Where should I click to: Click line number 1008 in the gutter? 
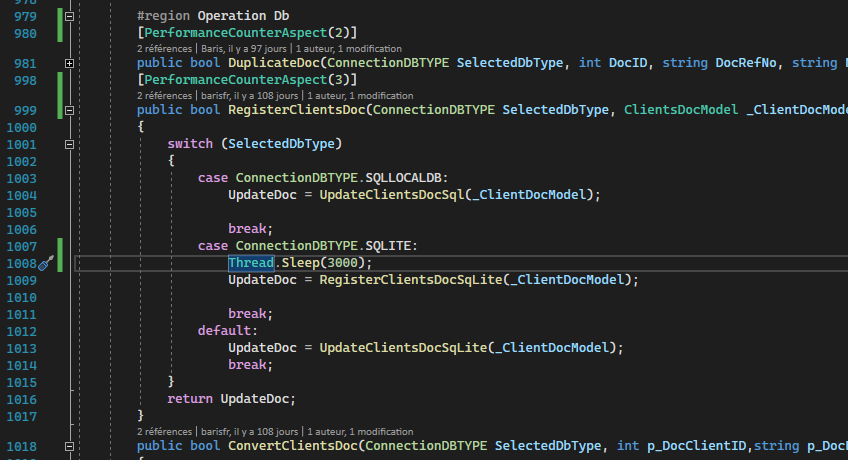(20, 263)
